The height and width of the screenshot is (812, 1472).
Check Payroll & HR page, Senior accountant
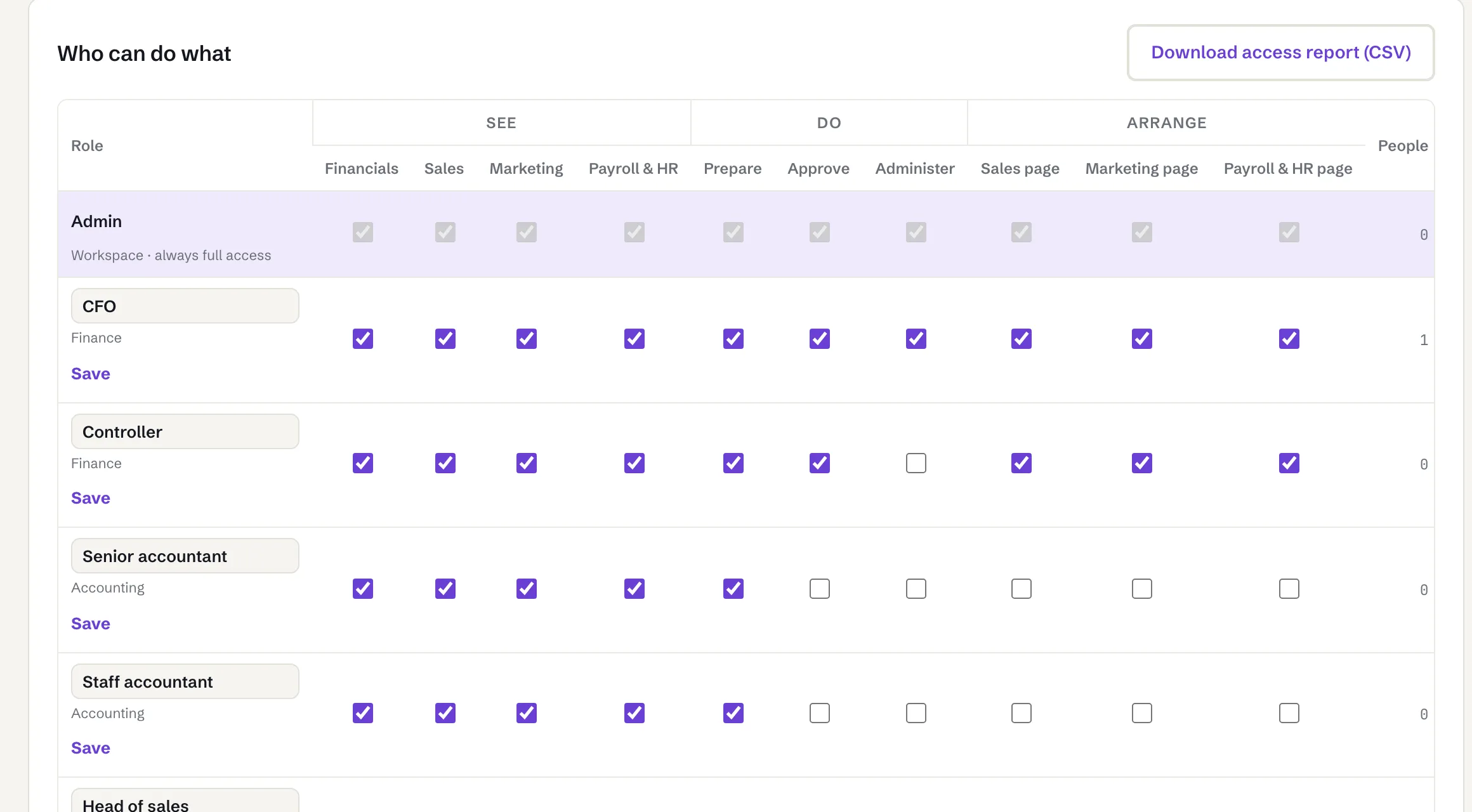(1289, 589)
